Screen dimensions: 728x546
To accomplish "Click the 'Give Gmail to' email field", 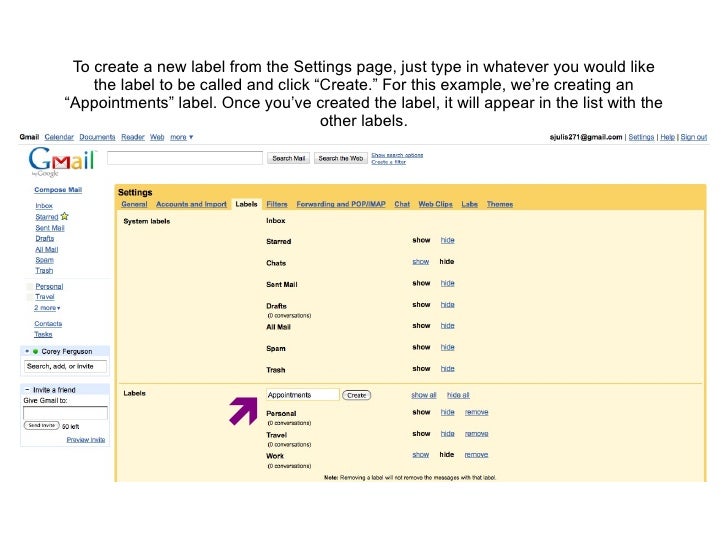I will (65, 413).
